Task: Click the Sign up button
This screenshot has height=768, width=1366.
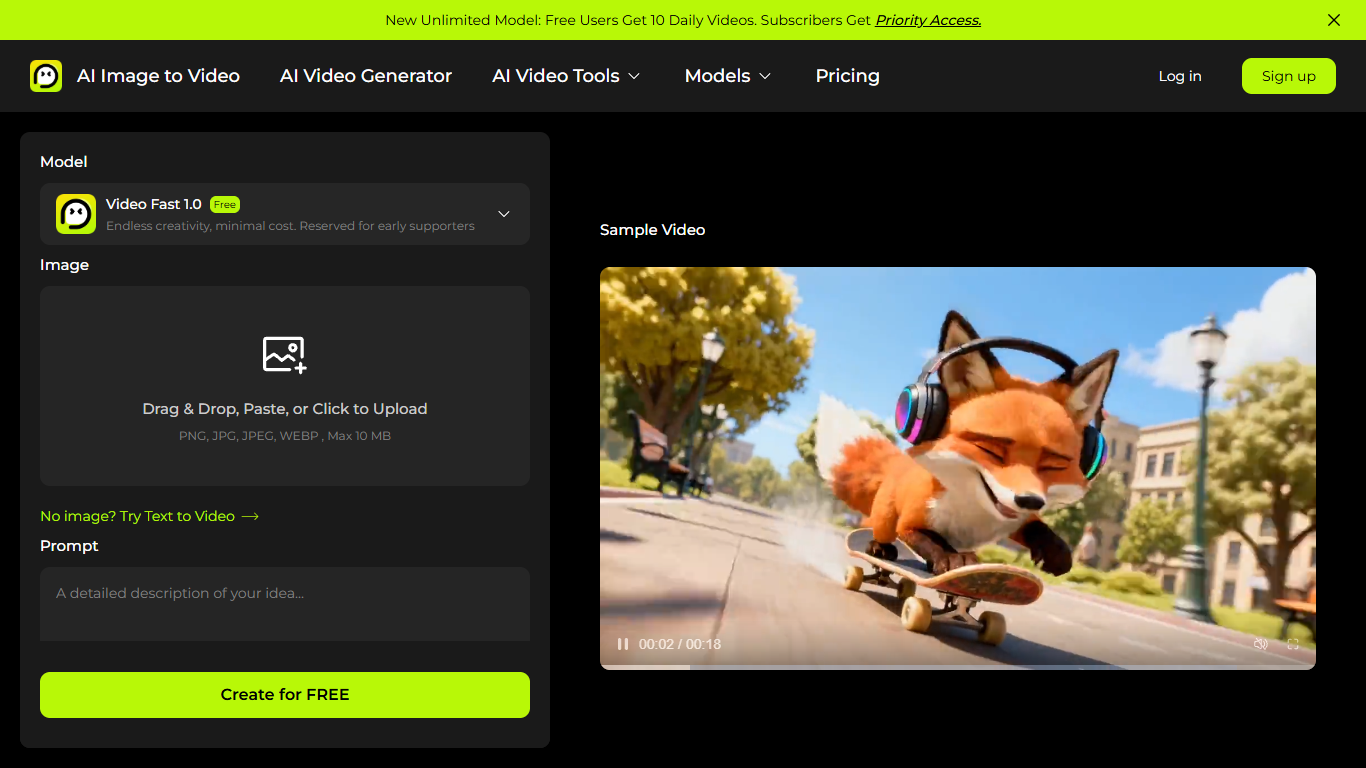Action: [1288, 75]
